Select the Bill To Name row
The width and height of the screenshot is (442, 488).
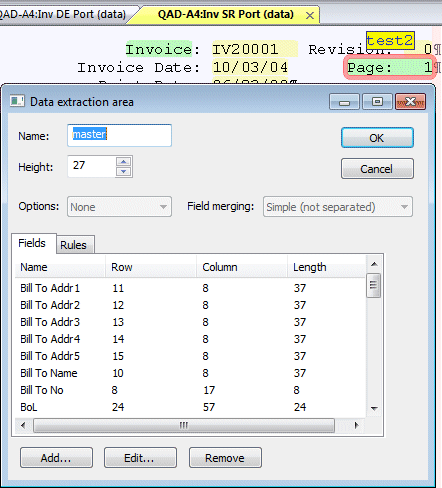pos(190,373)
